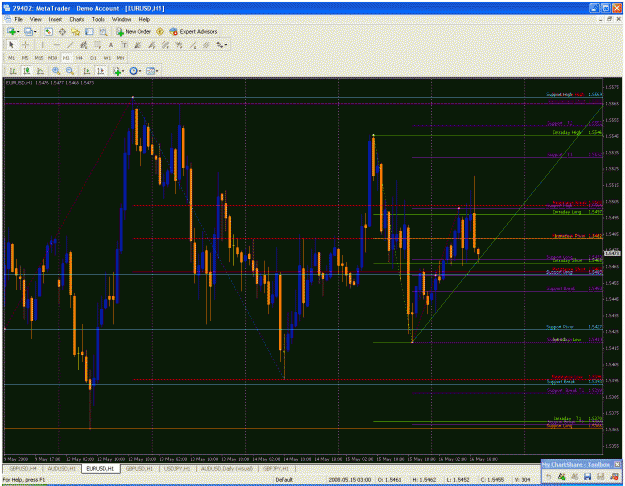Click the save disk icon in ChartShare Toolbox

coord(587,476)
